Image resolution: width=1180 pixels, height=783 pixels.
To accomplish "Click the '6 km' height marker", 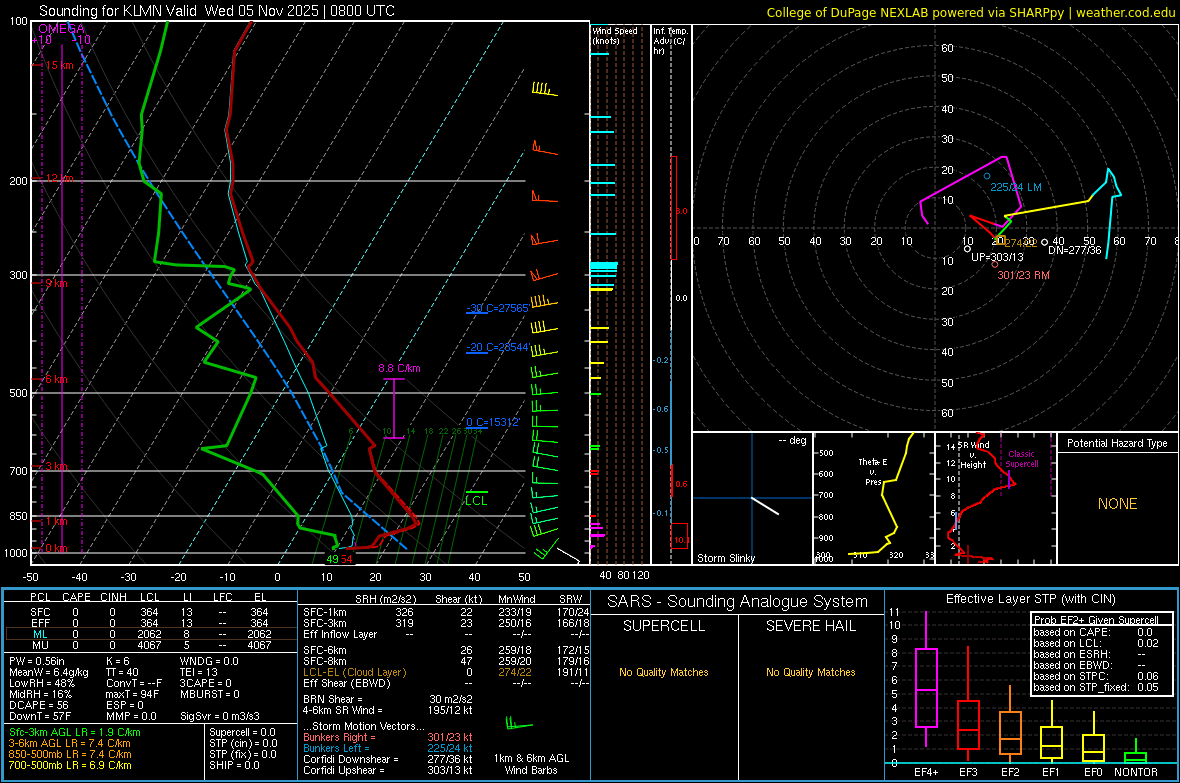I will 56,379.
